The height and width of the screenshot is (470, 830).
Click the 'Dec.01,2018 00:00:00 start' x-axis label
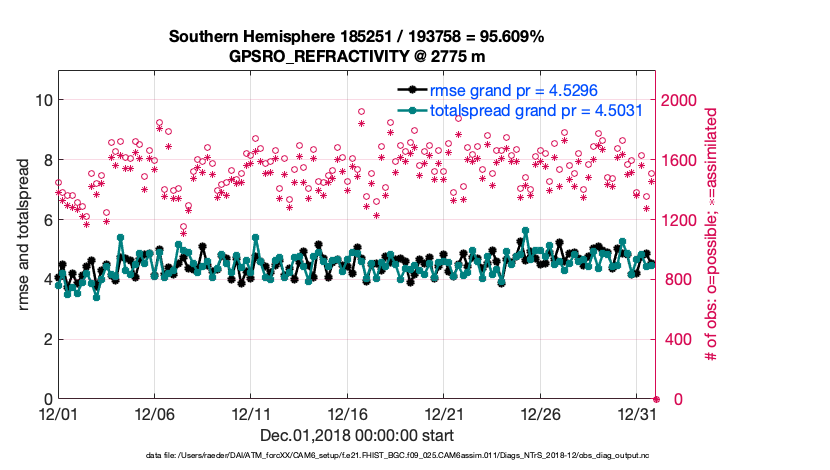click(356, 436)
